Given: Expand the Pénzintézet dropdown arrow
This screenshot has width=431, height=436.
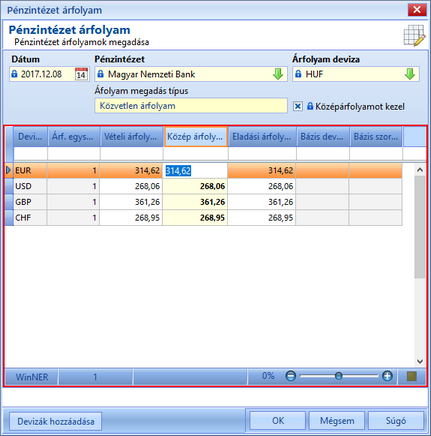Looking at the screenshot, I should (278, 74).
